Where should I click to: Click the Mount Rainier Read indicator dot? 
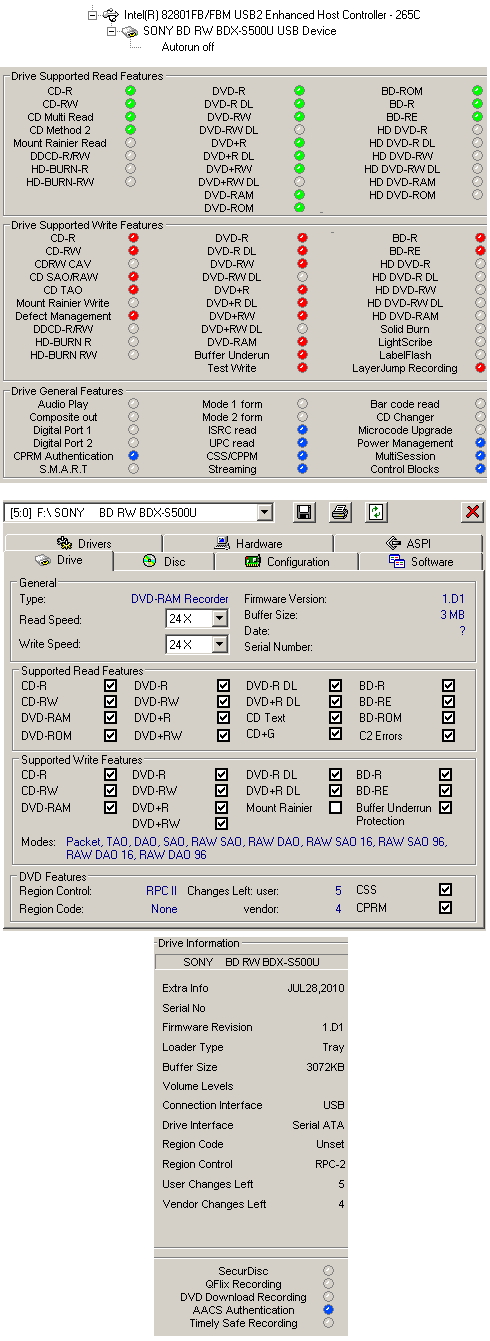[131, 143]
